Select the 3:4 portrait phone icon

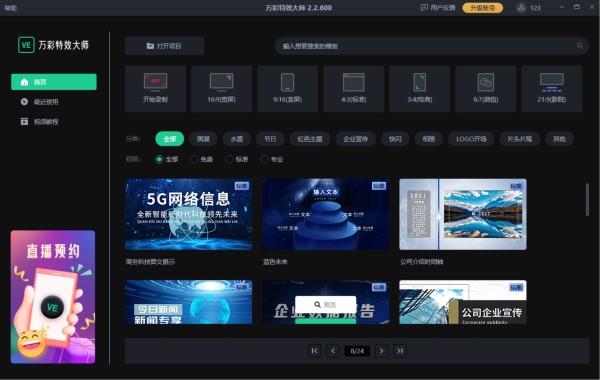420,82
